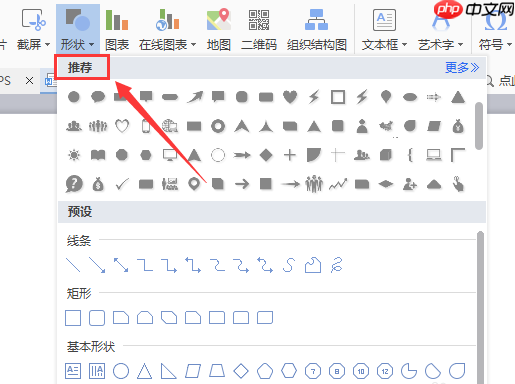
Task: Pick the recommended money bag with yen shape
Action: pos(458,126)
